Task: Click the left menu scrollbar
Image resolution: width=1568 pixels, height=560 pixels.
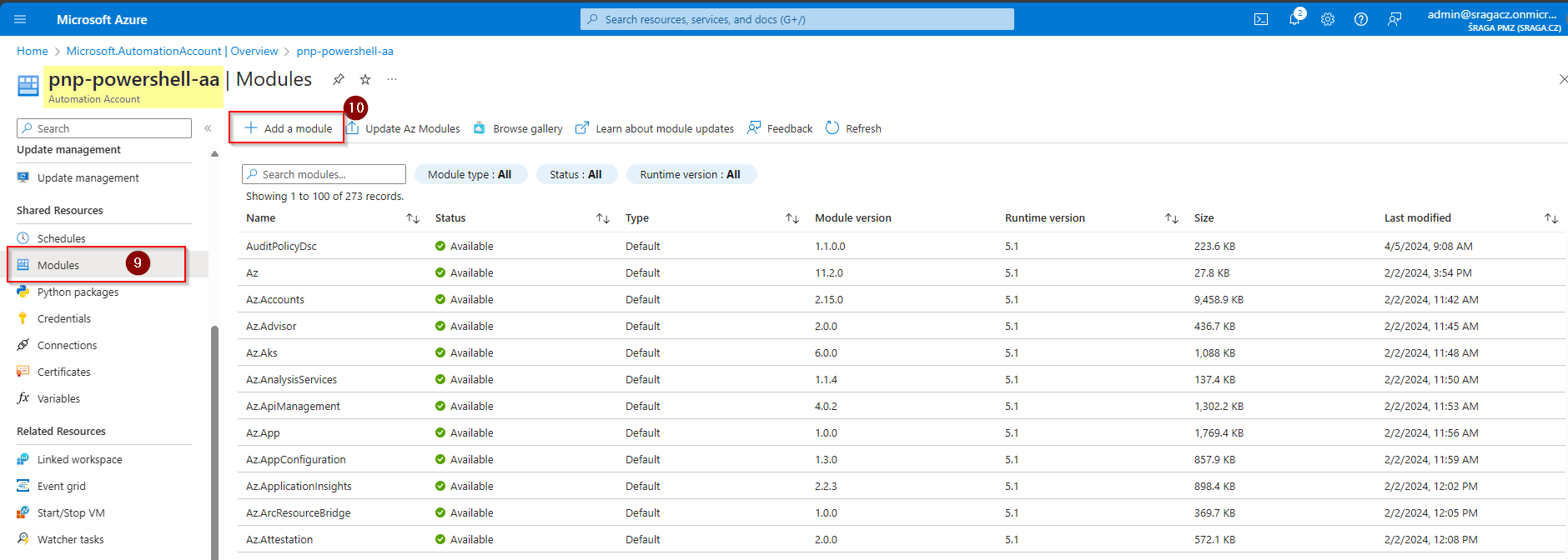Action: [214, 442]
